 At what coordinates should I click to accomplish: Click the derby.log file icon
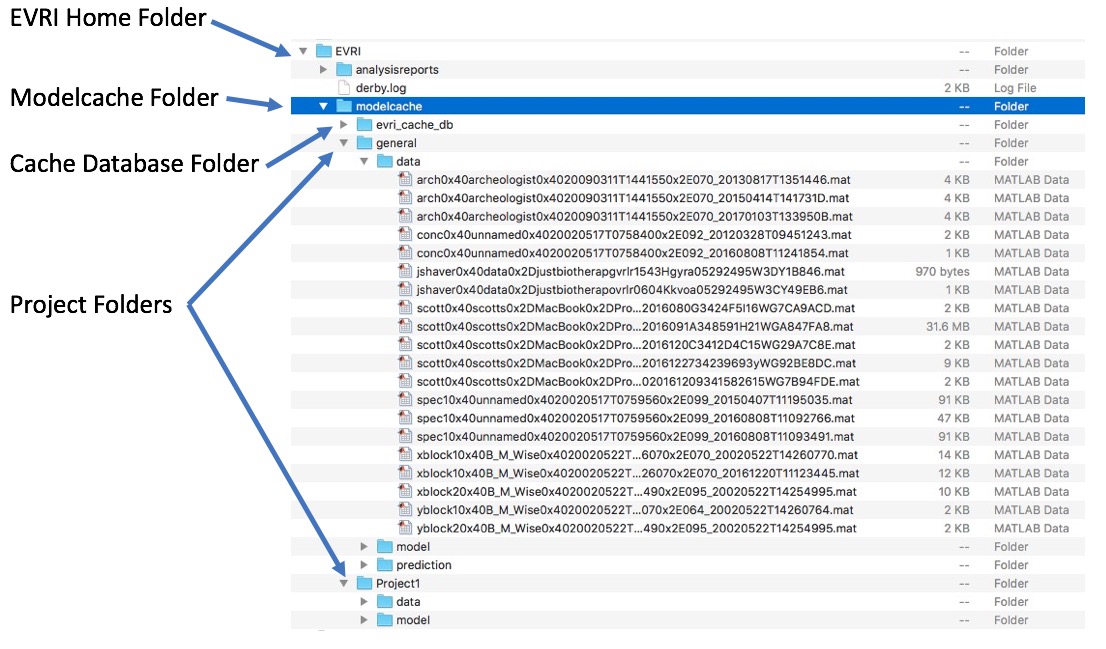tap(344, 87)
